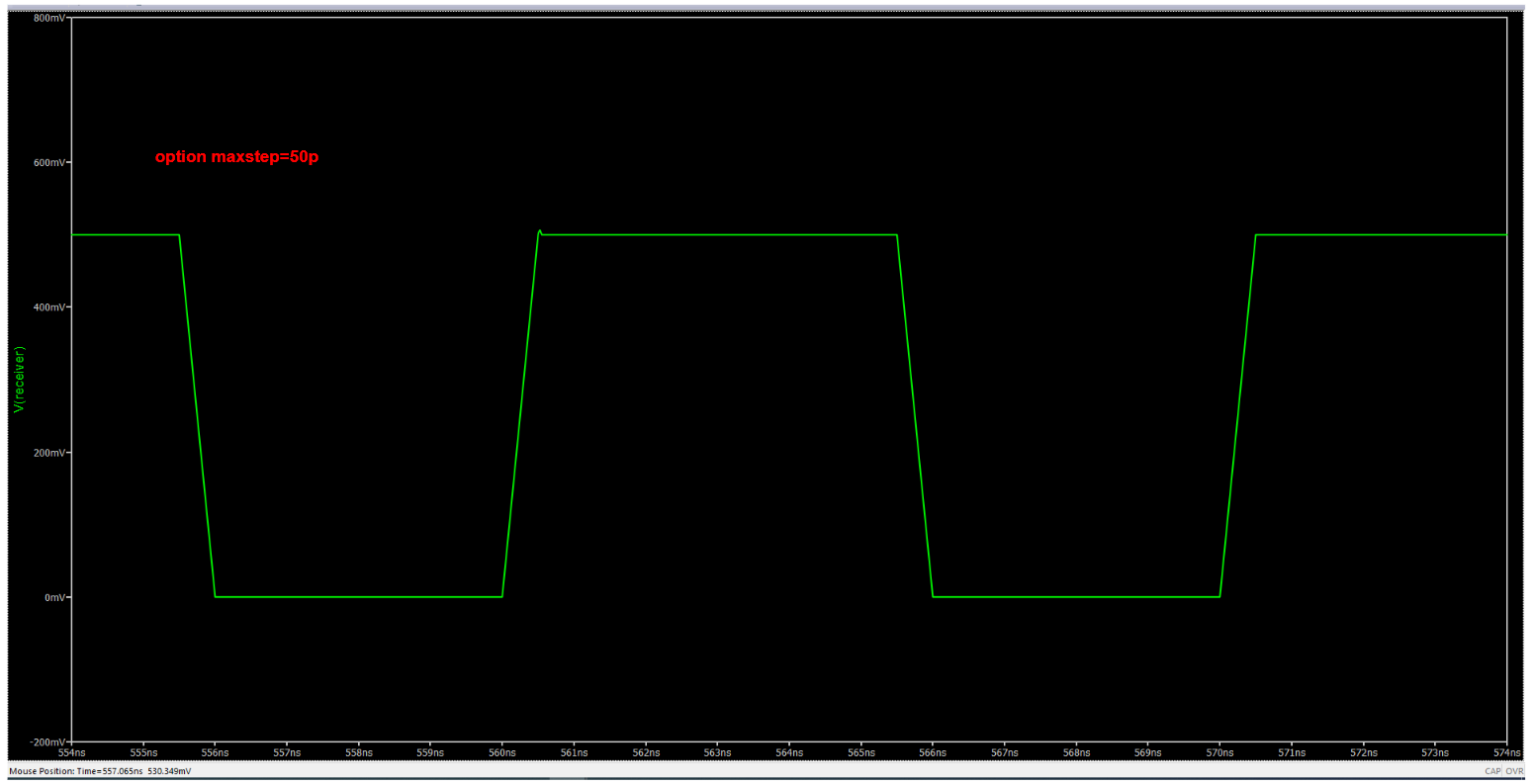Viewport: 1534px width, 784px height.
Task: Click the V(receiver) trace label
Action: [x=19, y=380]
